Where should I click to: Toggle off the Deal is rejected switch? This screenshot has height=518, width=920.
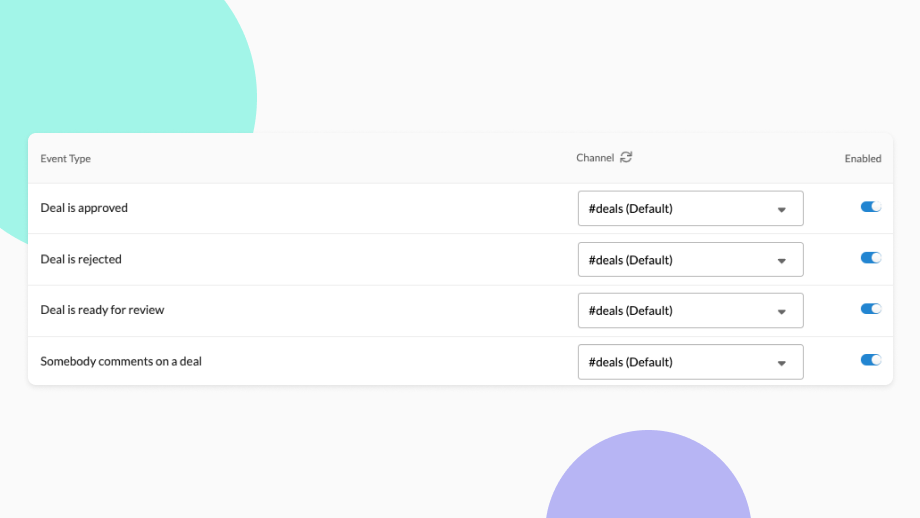(871, 258)
